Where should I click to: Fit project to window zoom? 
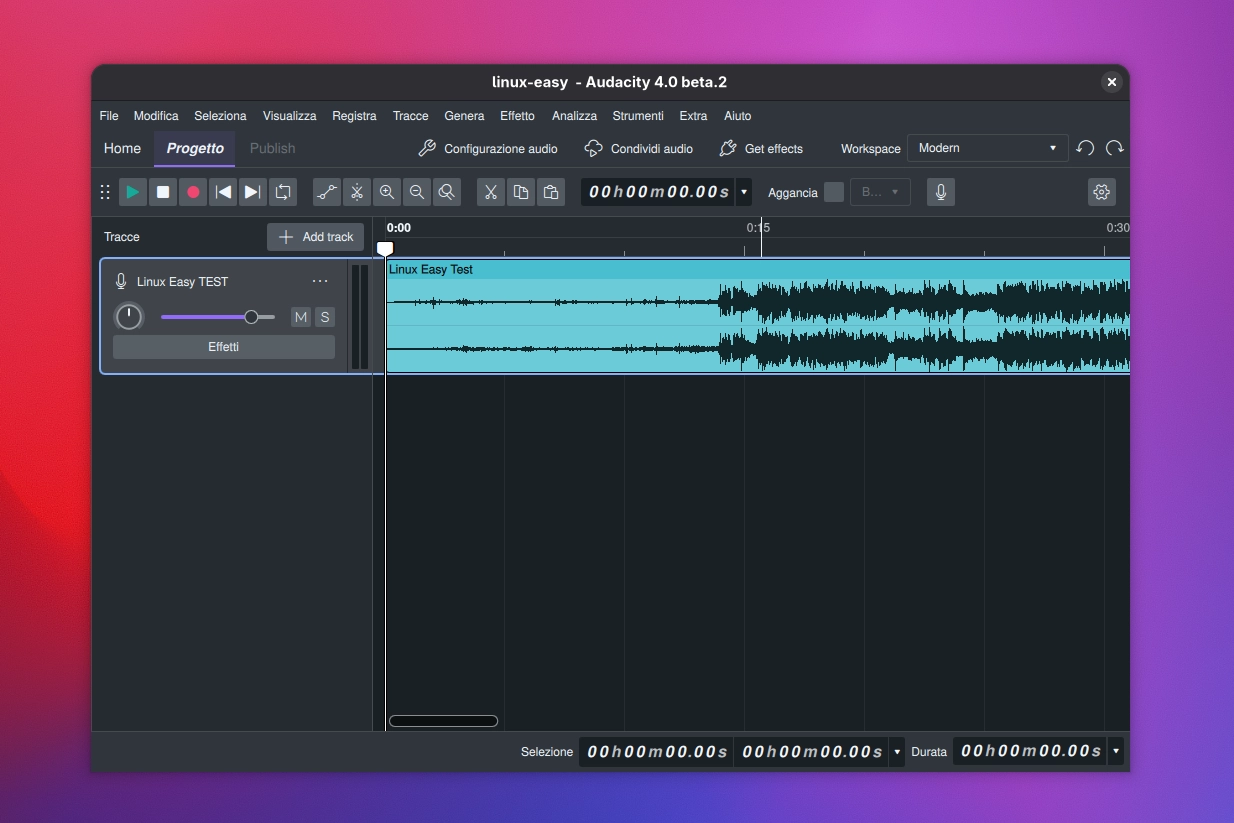coord(447,192)
